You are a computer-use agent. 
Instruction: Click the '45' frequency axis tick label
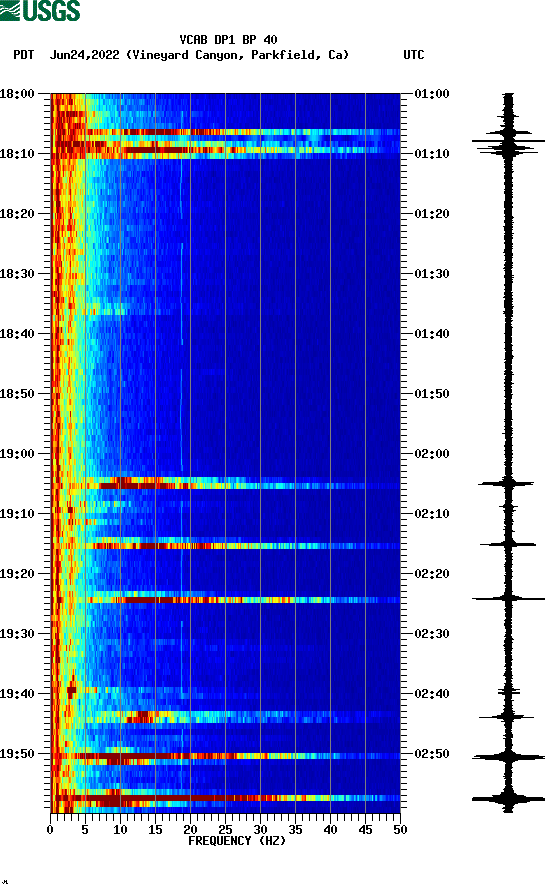click(365, 830)
